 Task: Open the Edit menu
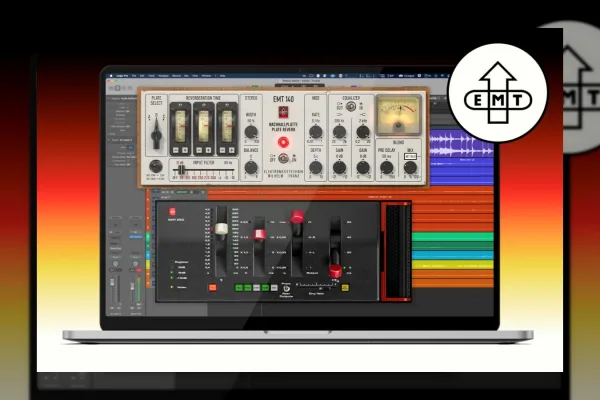(142, 76)
